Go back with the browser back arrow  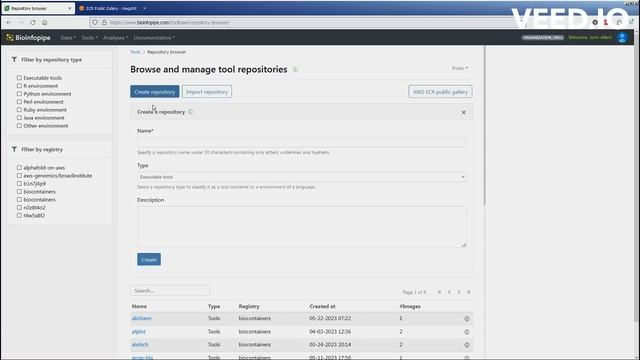9,22
